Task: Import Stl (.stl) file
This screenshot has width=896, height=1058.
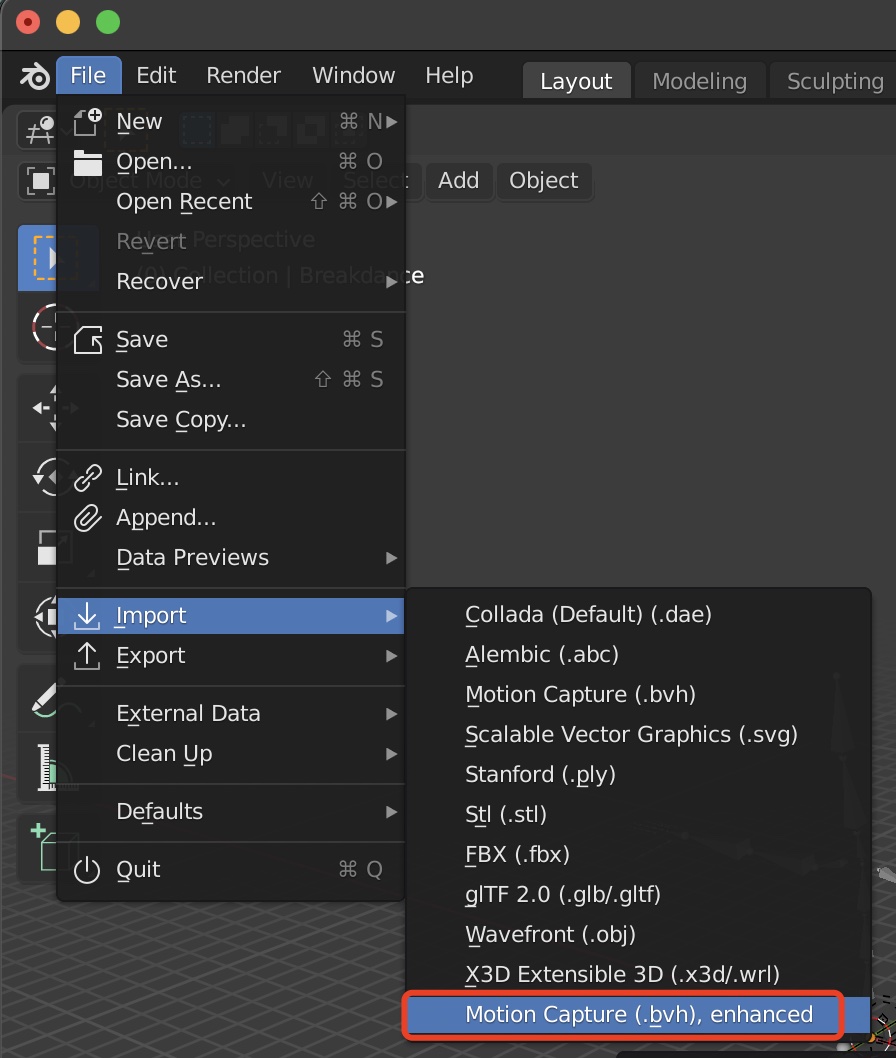Action: (x=638, y=814)
